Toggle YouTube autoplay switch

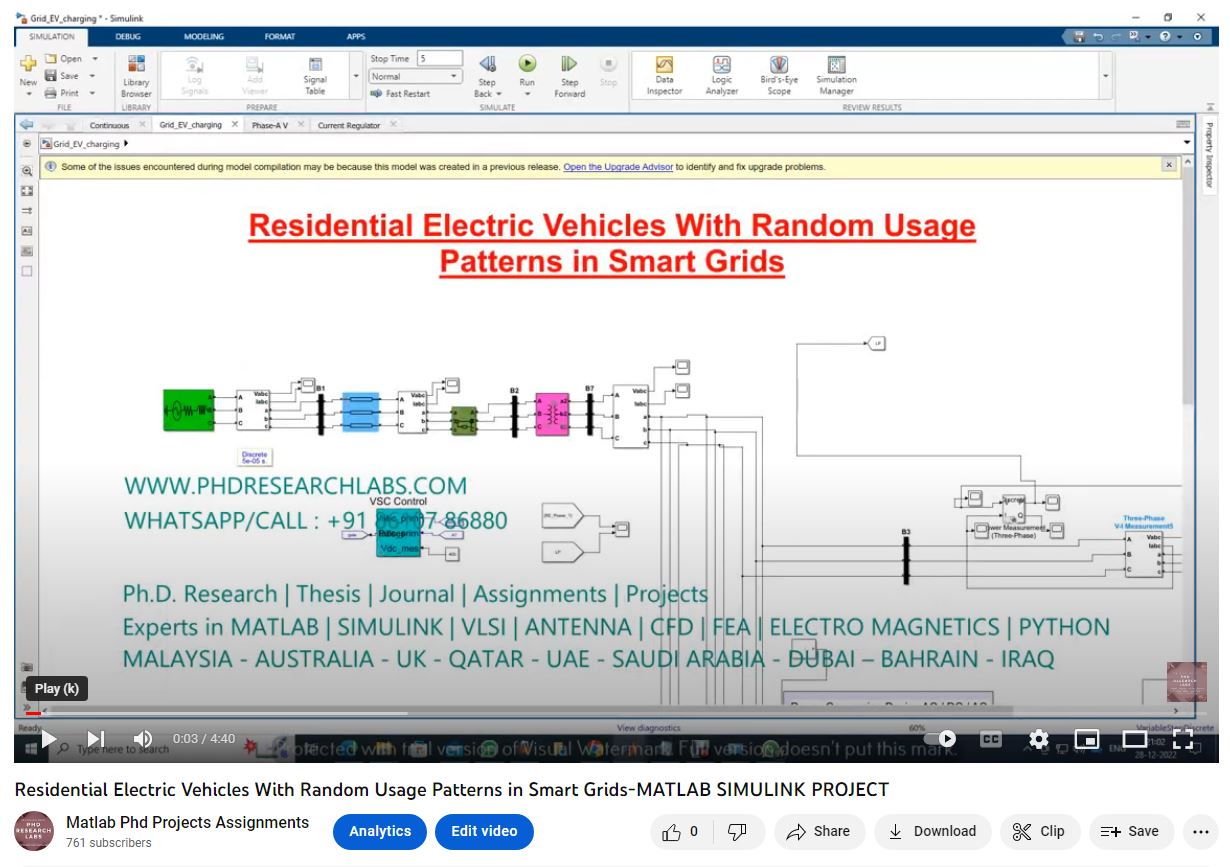[940, 739]
